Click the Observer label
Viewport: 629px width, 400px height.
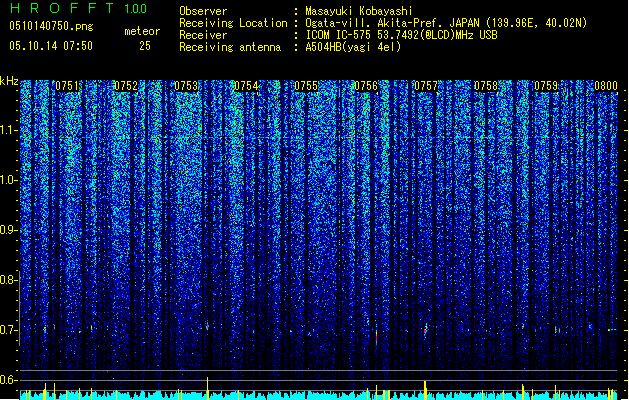pyautogui.click(x=203, y=11)
